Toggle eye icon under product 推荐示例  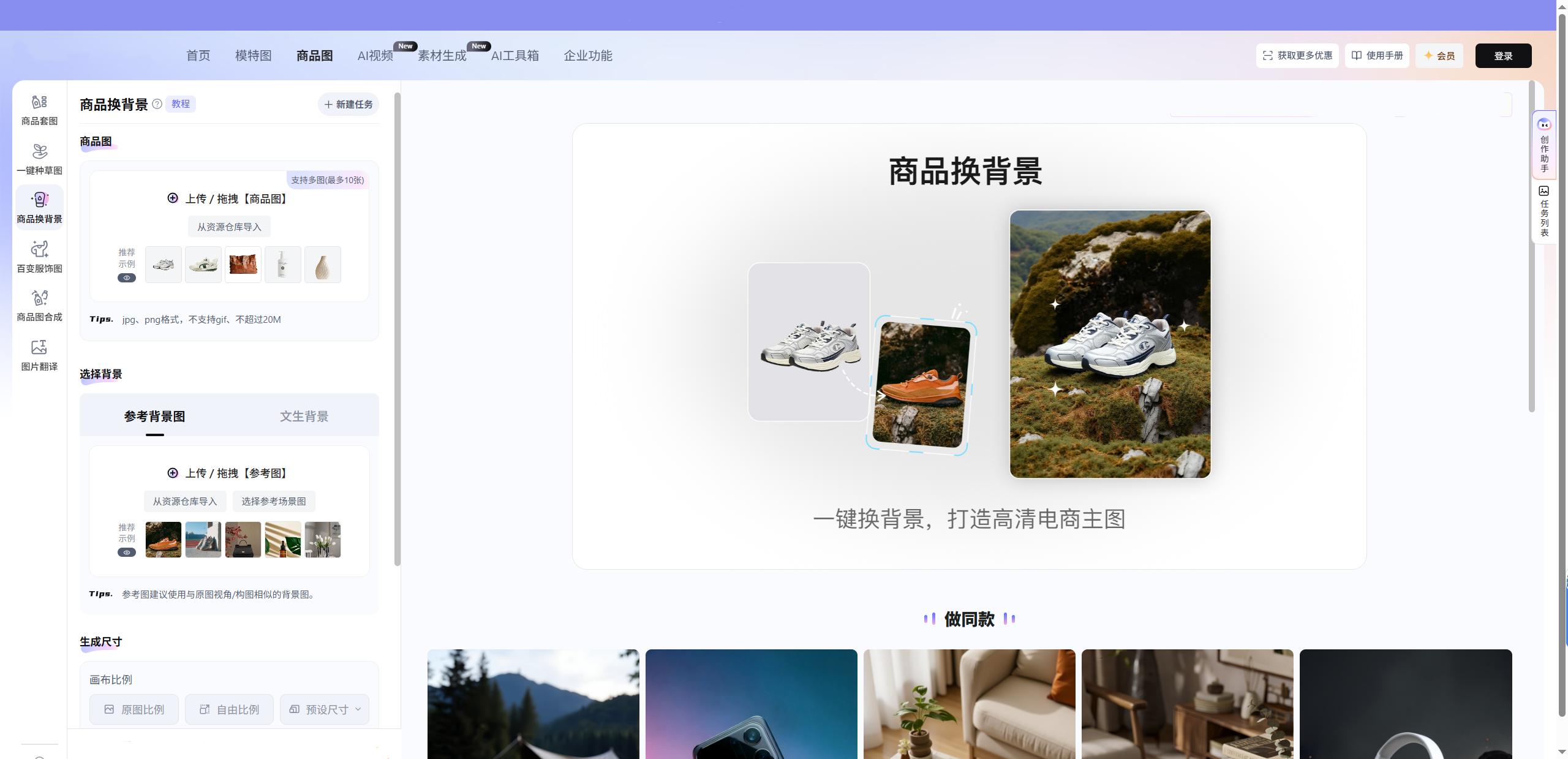127,278
